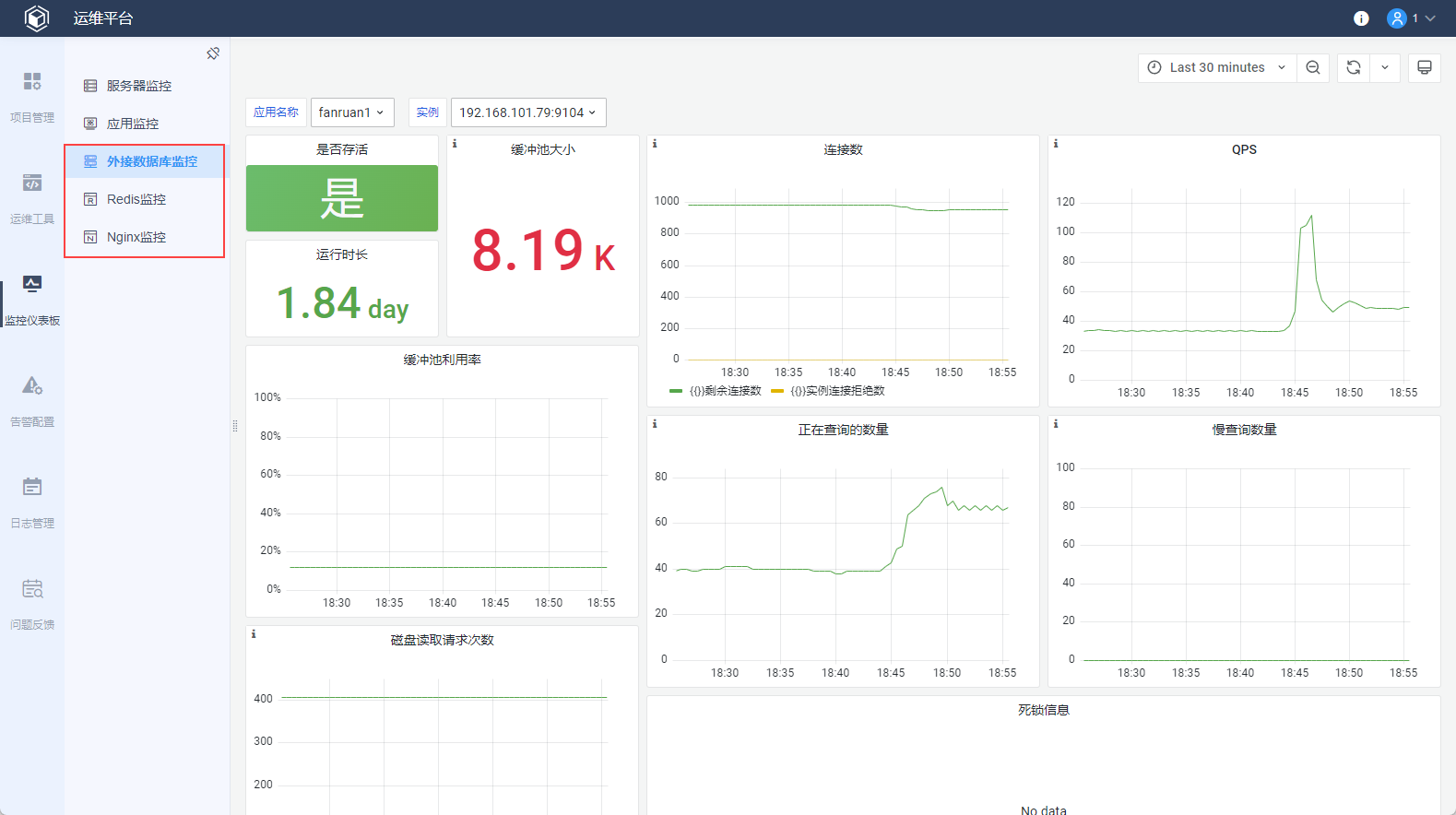Open the 慢查询数量 panel title menu
The width and height of the screenshot is (1456, 815).
pos(1244,430)
